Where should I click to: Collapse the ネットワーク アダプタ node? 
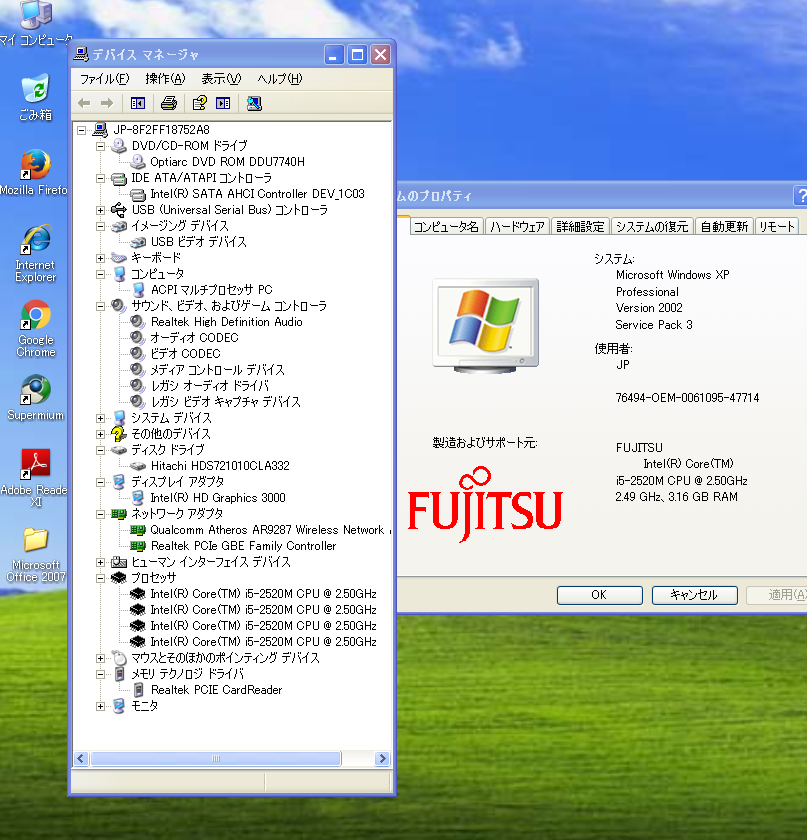100,514
